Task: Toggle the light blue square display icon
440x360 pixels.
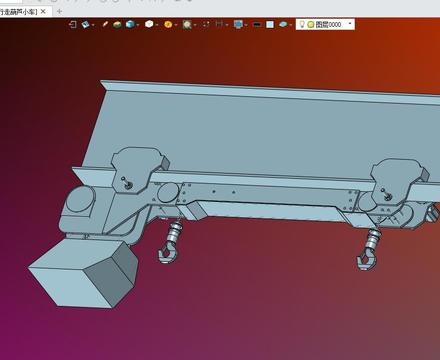Action: pos(270,24)
